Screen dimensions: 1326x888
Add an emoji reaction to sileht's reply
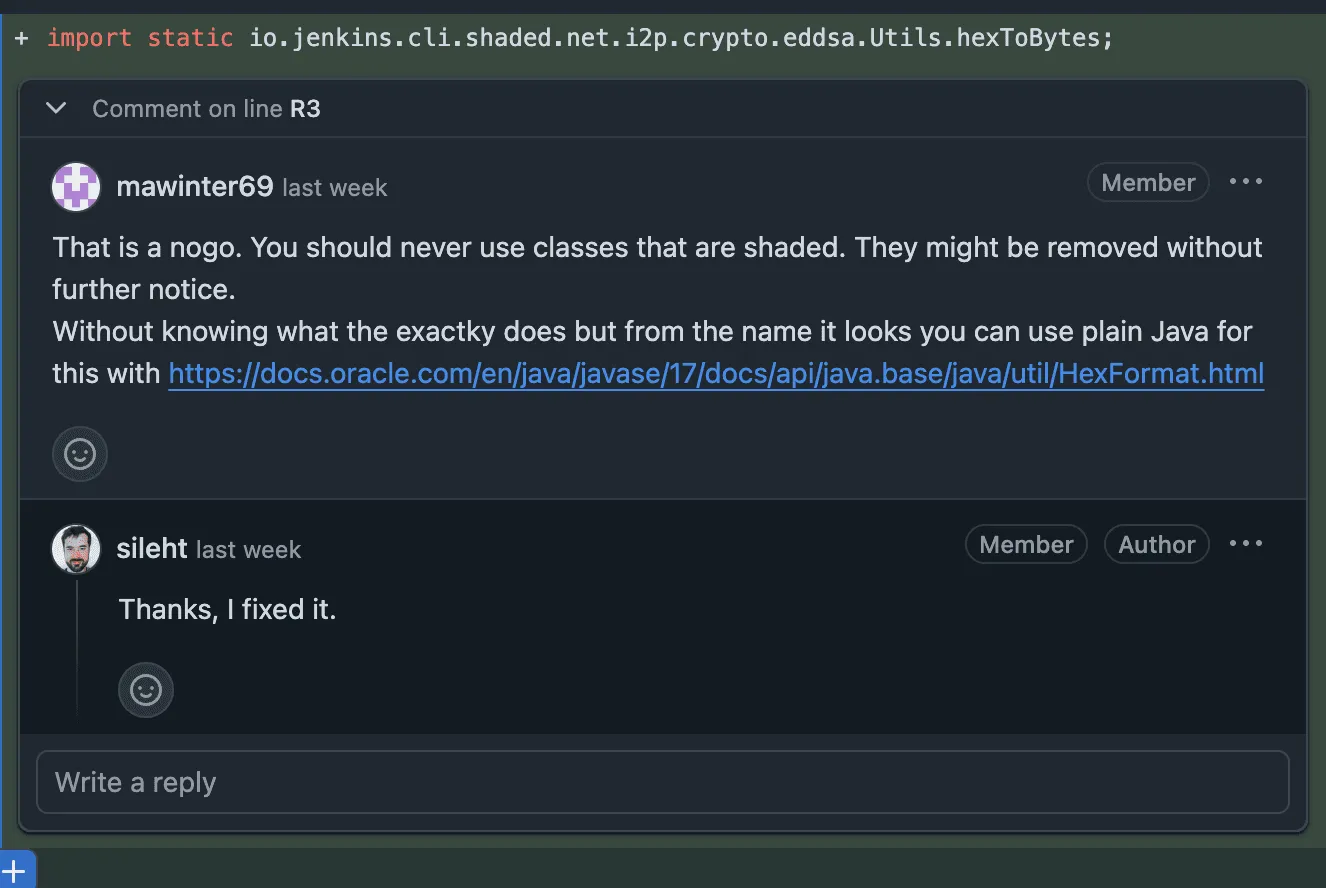tap(146, 690)
